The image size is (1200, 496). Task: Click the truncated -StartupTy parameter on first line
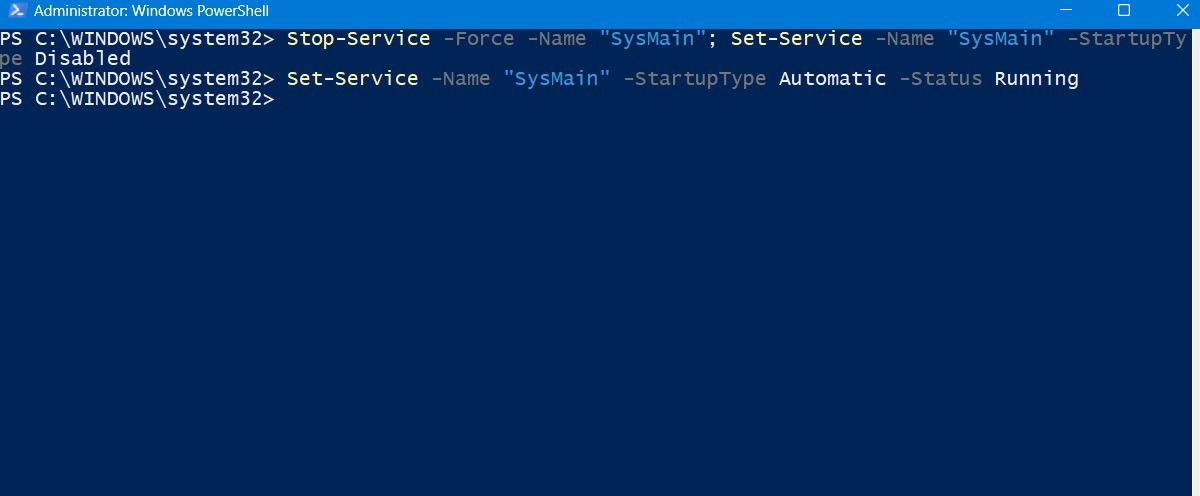(x=1127, y=39)
